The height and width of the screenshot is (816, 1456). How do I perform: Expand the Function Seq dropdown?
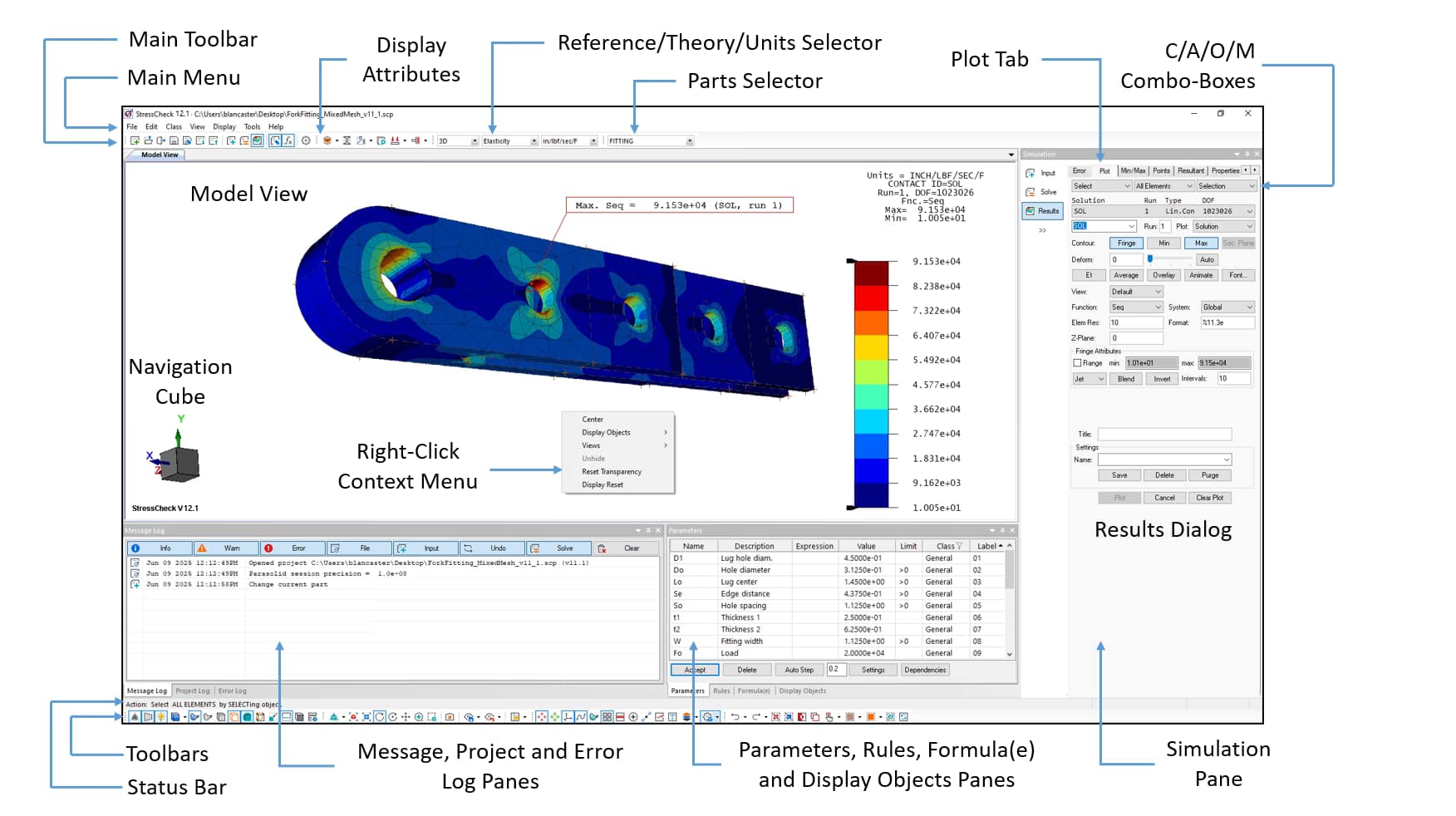(x=1158, y=307)
